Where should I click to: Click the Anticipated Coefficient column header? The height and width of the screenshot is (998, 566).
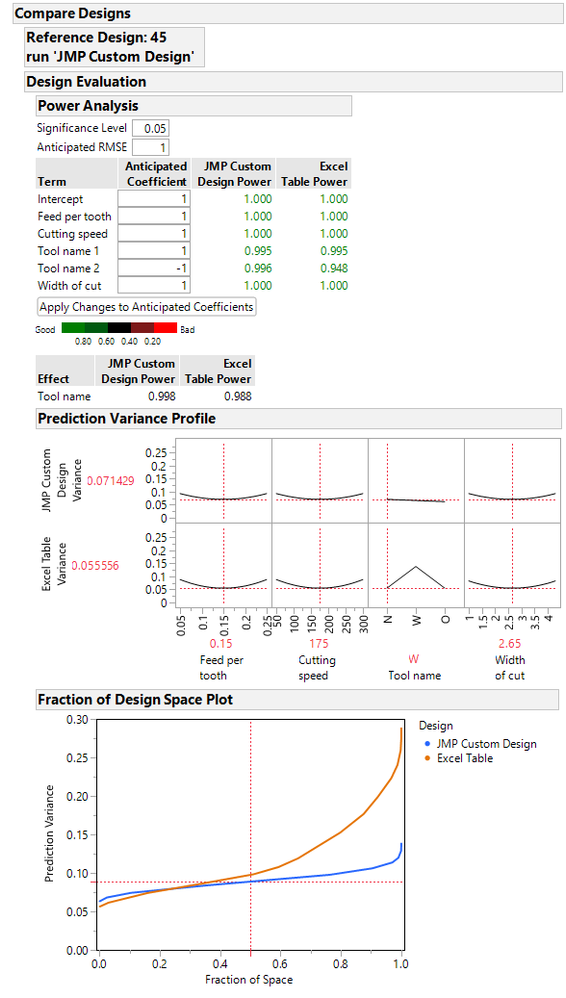(153, 174)
